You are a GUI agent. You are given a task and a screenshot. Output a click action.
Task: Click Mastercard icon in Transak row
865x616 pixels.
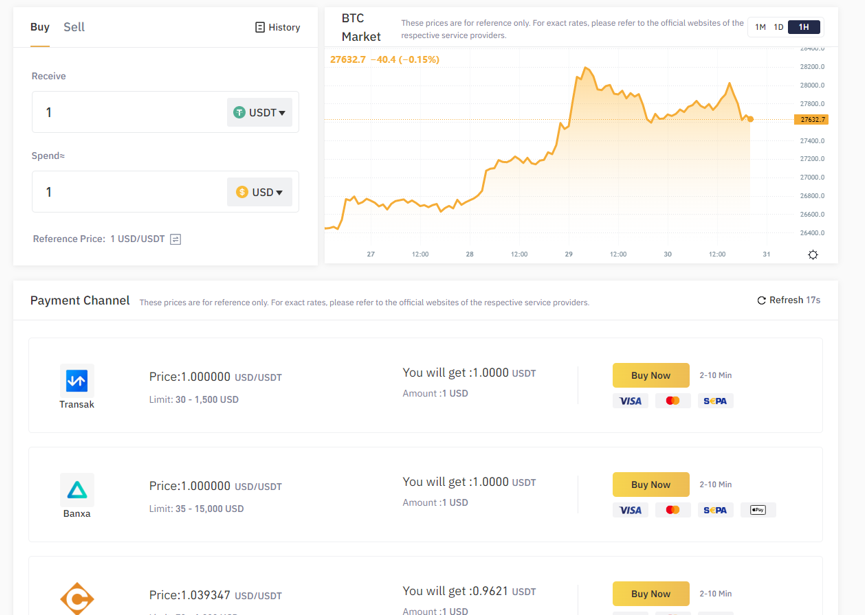coord(672,401)
